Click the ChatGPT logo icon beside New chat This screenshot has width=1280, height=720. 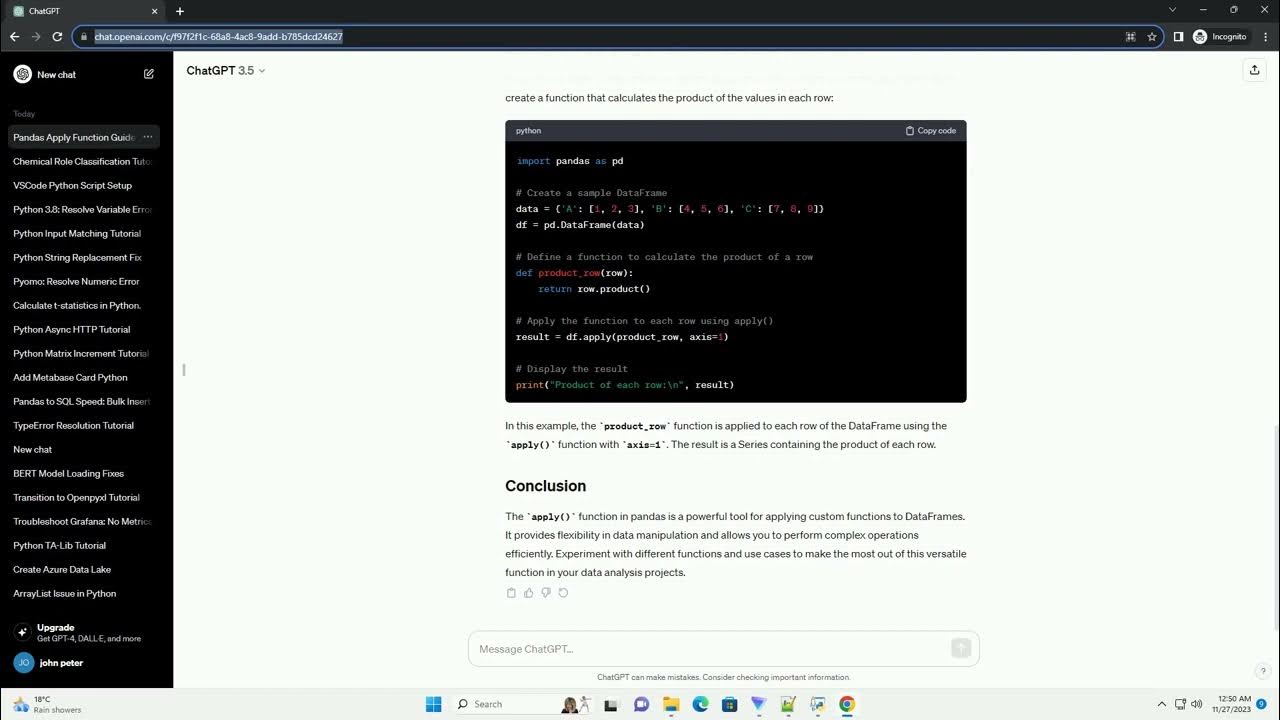22,74
